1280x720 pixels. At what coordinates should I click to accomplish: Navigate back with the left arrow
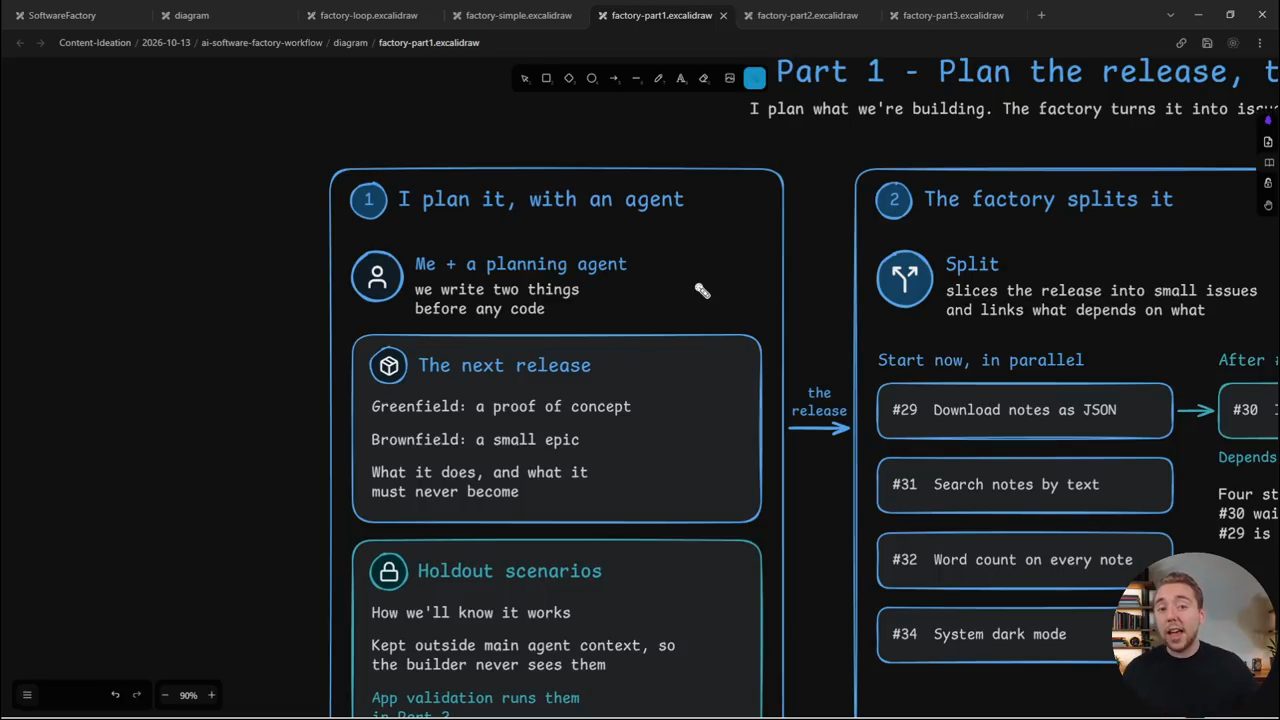coord(20,43)
